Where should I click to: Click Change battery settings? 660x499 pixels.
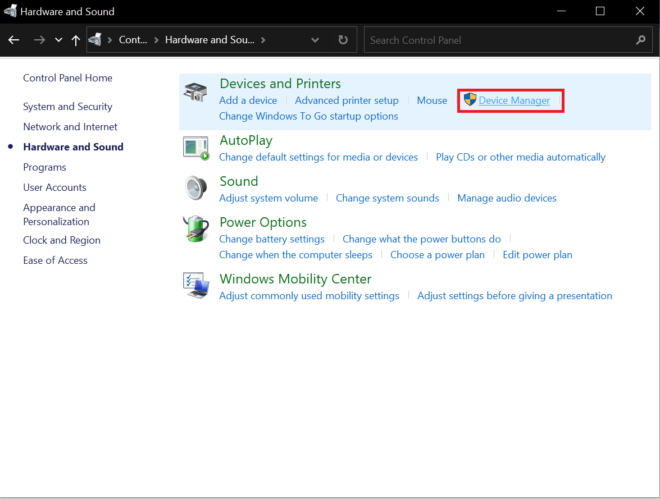pos(272,239)
